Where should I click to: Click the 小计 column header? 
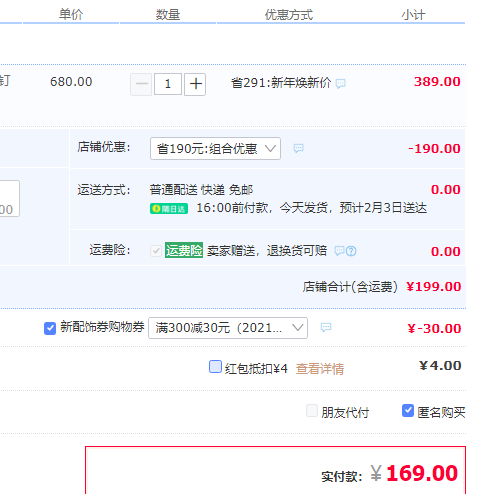pyautogui.click(x=413, y=15)
